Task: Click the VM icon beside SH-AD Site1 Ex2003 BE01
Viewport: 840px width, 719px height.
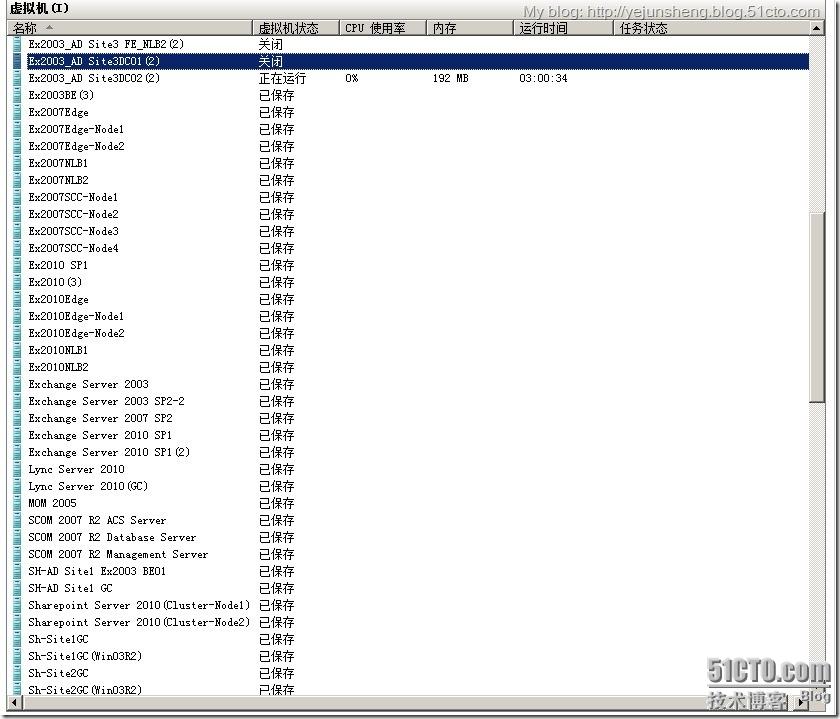Action: (x=17, y=572)
